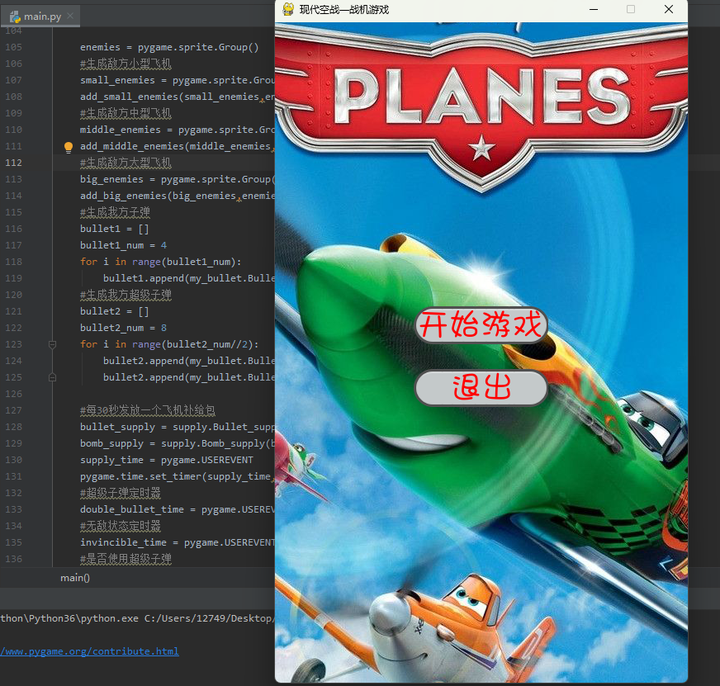Click the code line 'bullet1_num = 4'
720x686 pixels.
pyautogui.click(x=124, y=245)
